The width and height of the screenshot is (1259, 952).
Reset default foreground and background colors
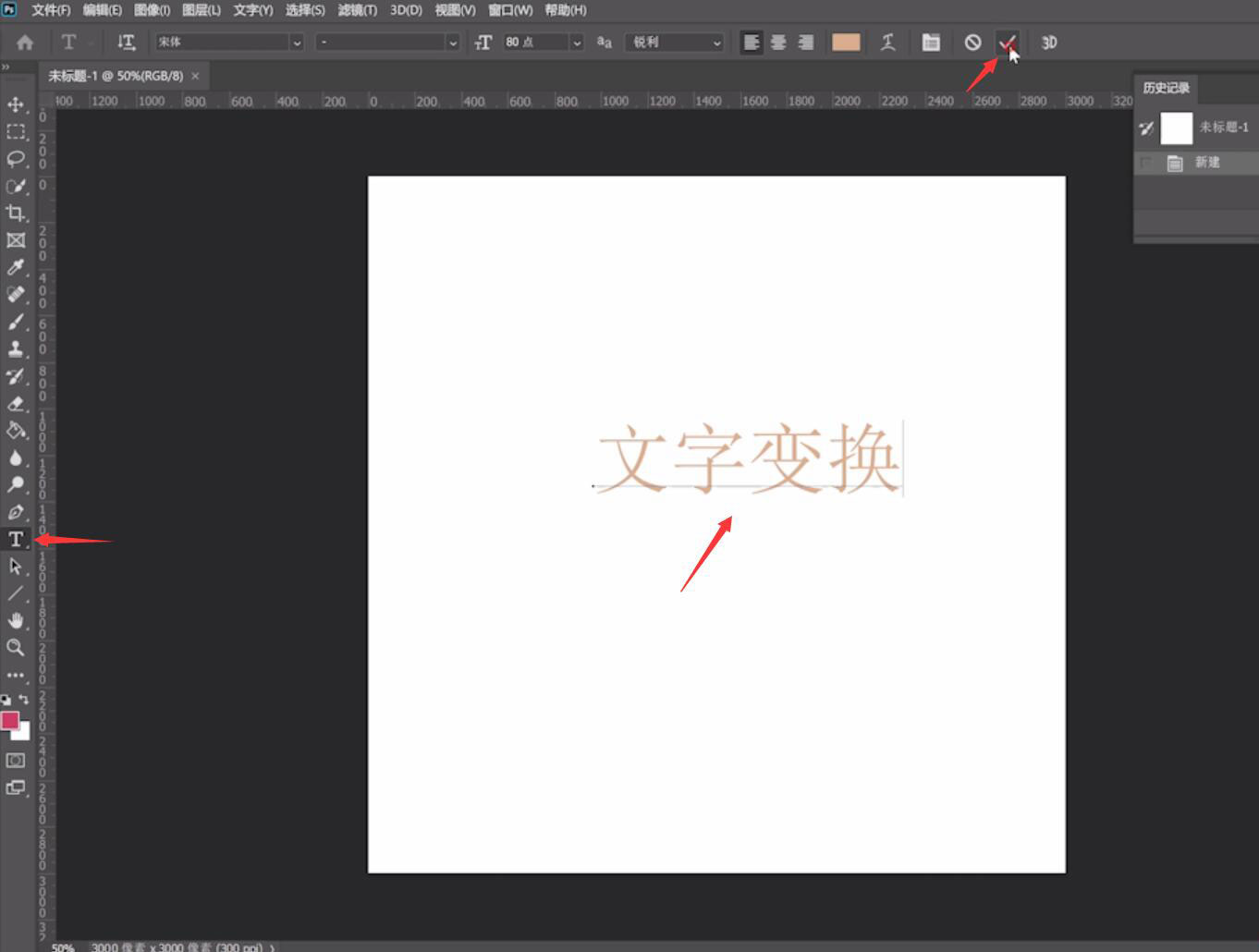(6, 700)
